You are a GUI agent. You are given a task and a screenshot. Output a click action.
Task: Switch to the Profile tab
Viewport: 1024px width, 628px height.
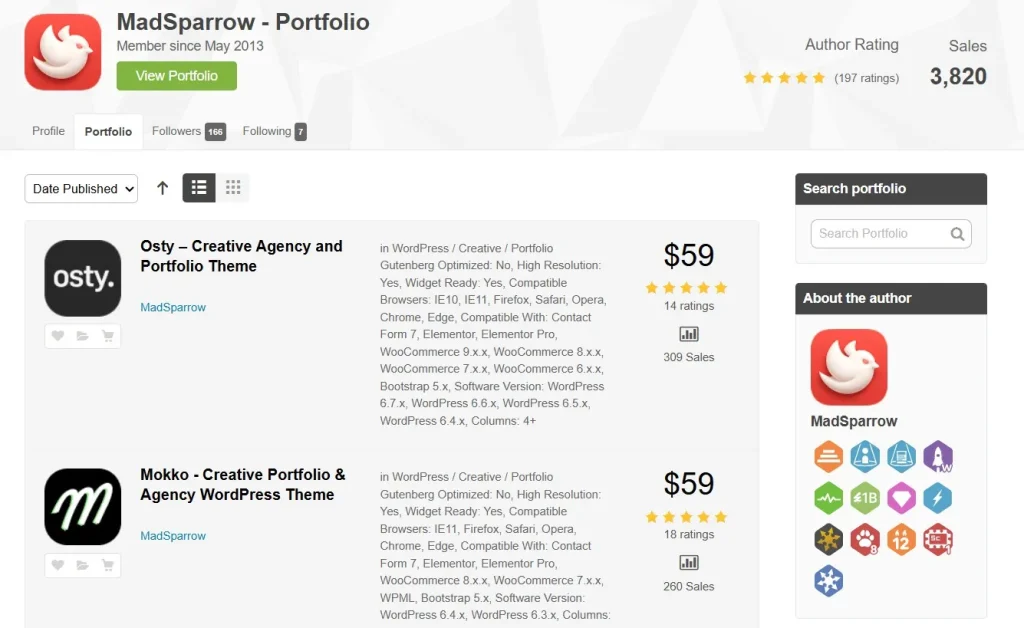click(x=48, y=131)
